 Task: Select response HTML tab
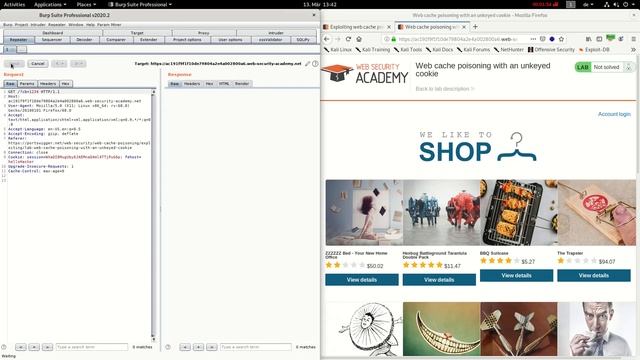pos(224,84)
